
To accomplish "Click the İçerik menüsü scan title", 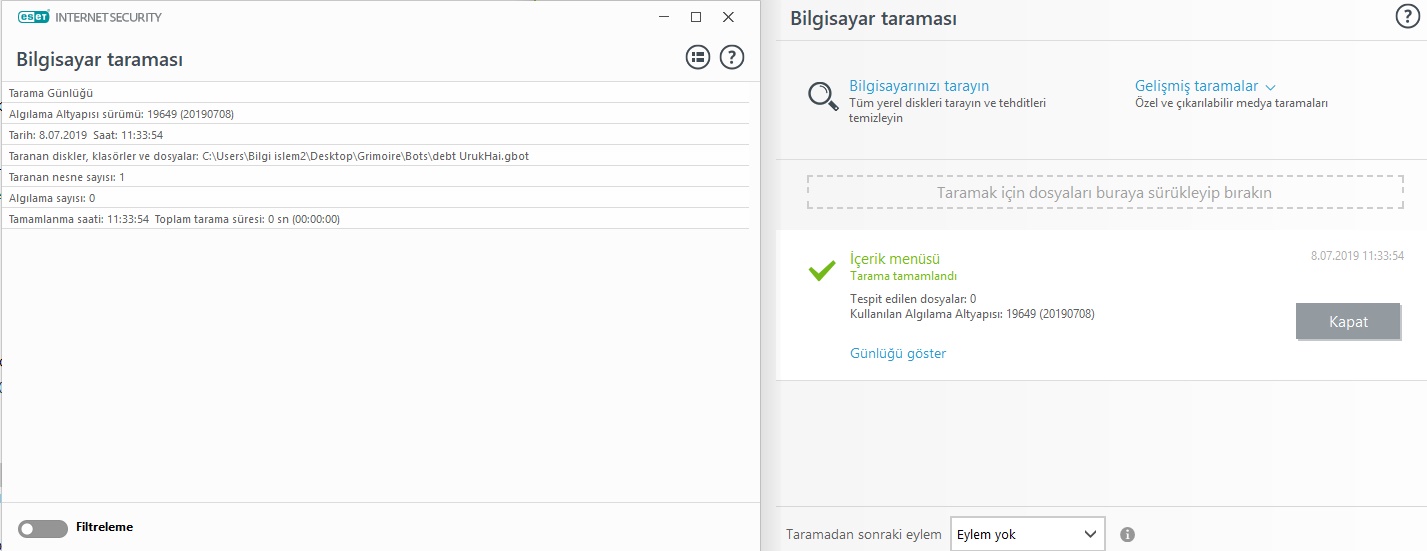I will point(894,259).
